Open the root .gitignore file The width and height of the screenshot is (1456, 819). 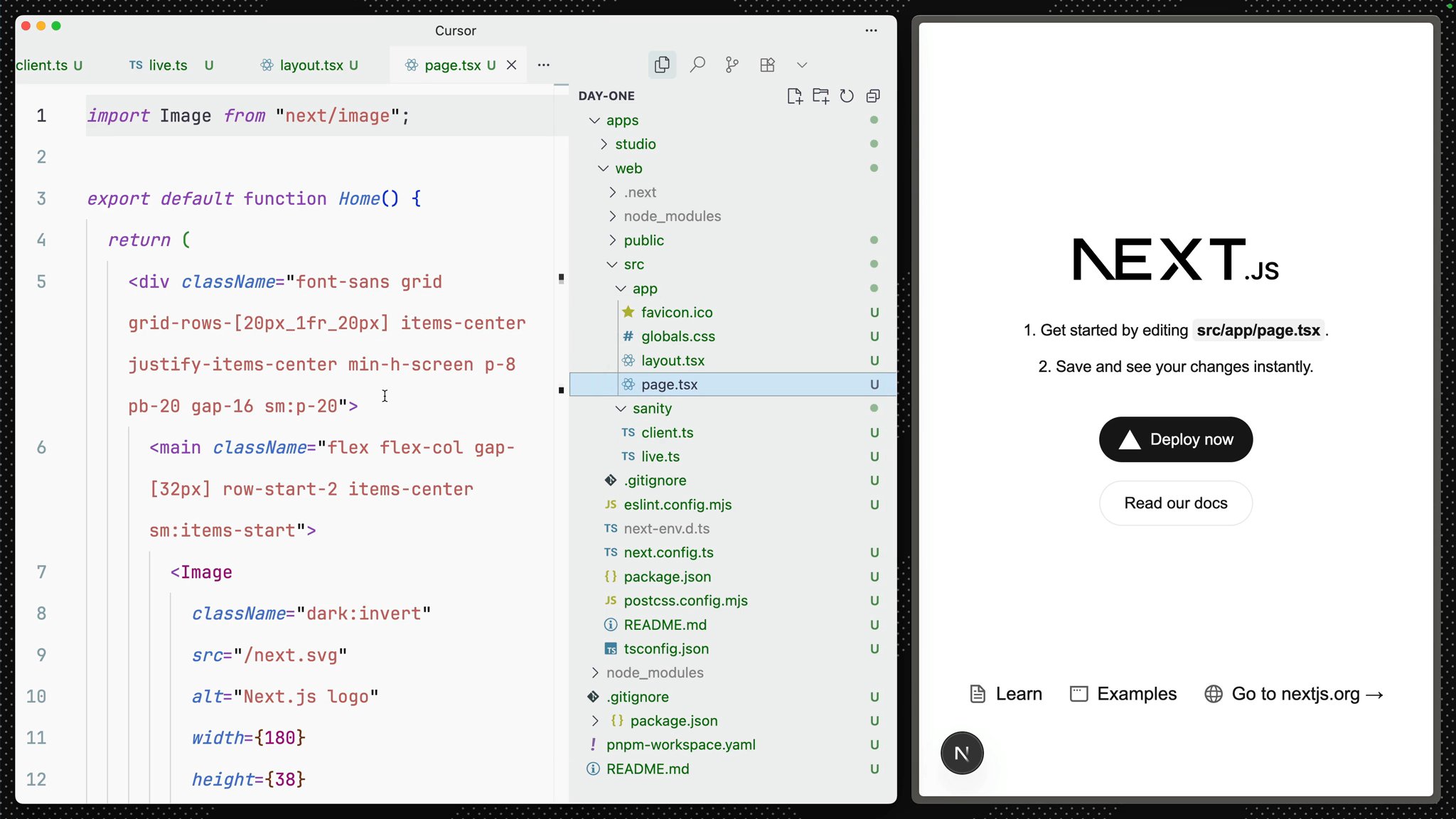pyautogui.click(x=733, y=697)
